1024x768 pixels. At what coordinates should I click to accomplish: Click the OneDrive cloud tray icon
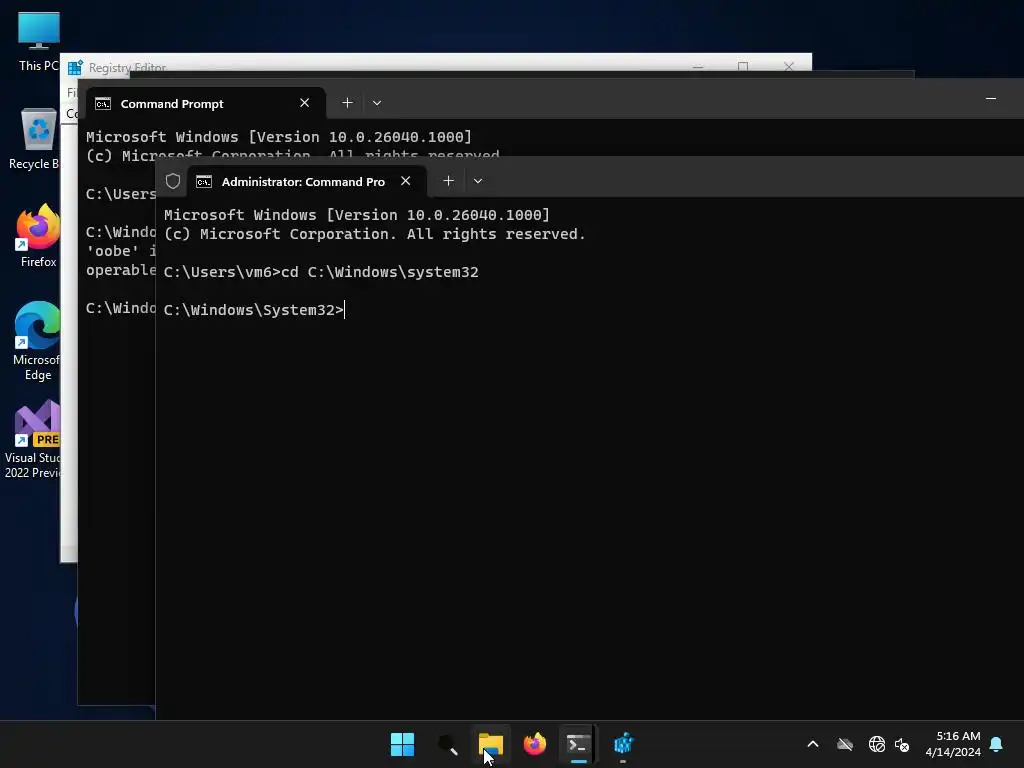[x=844, y=744]
